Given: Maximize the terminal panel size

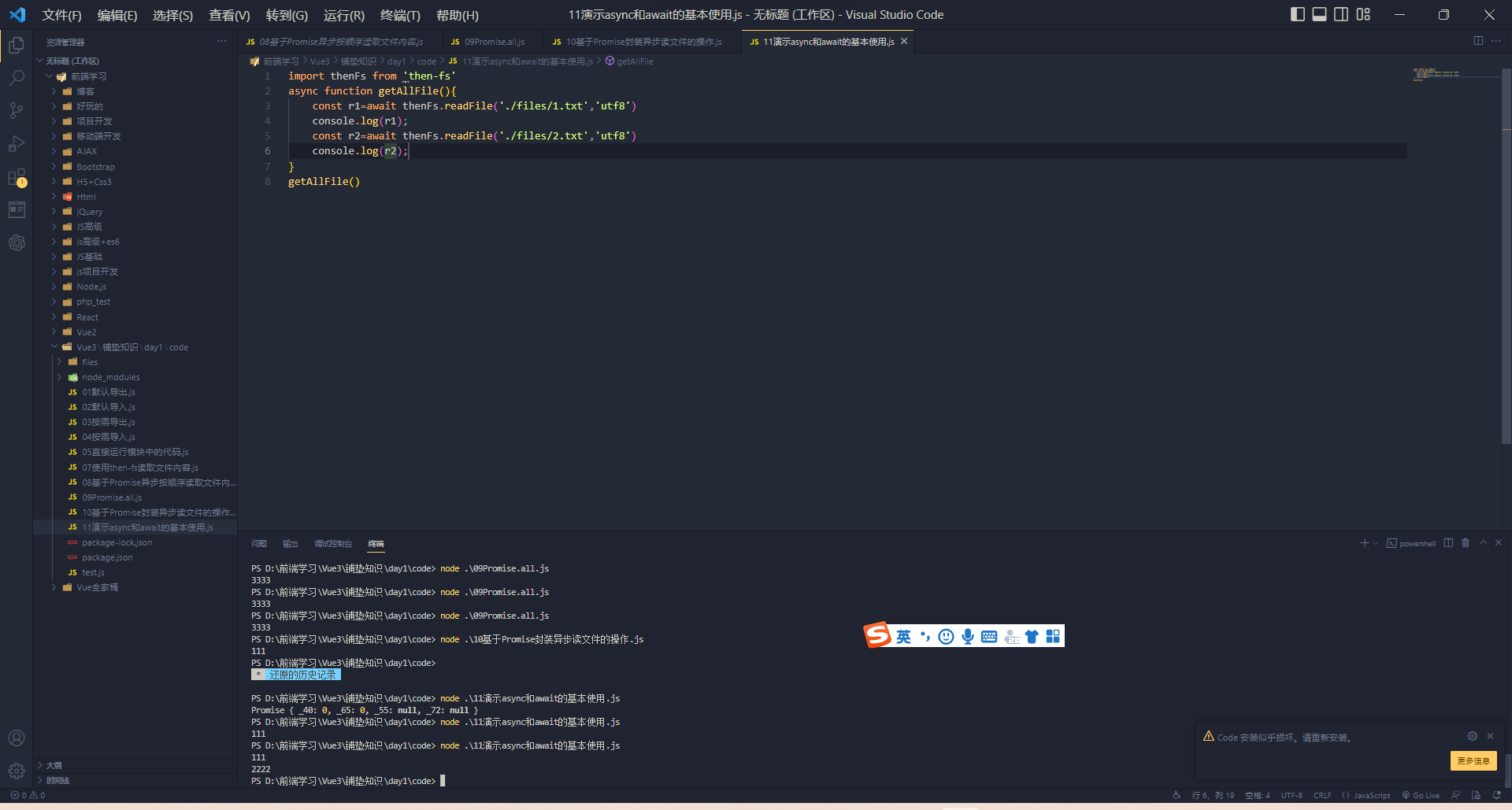Looking at the screenshot, I should point(1484,543).
